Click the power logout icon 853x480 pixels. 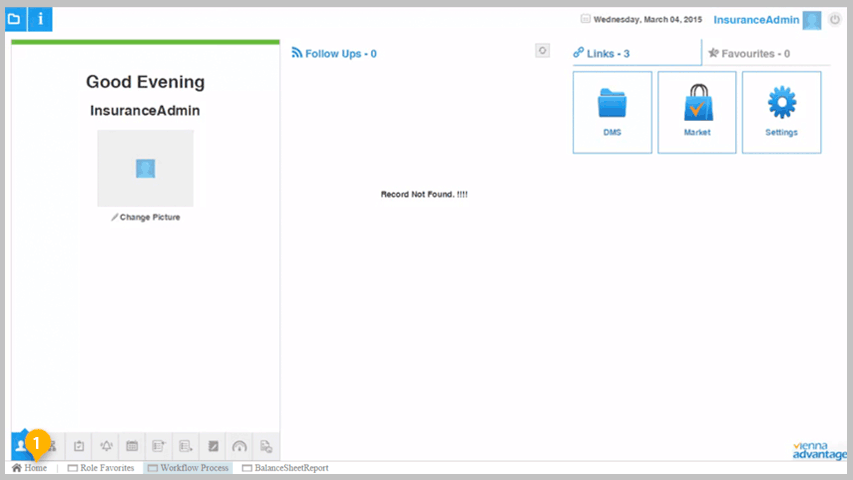tap(835, 20)
